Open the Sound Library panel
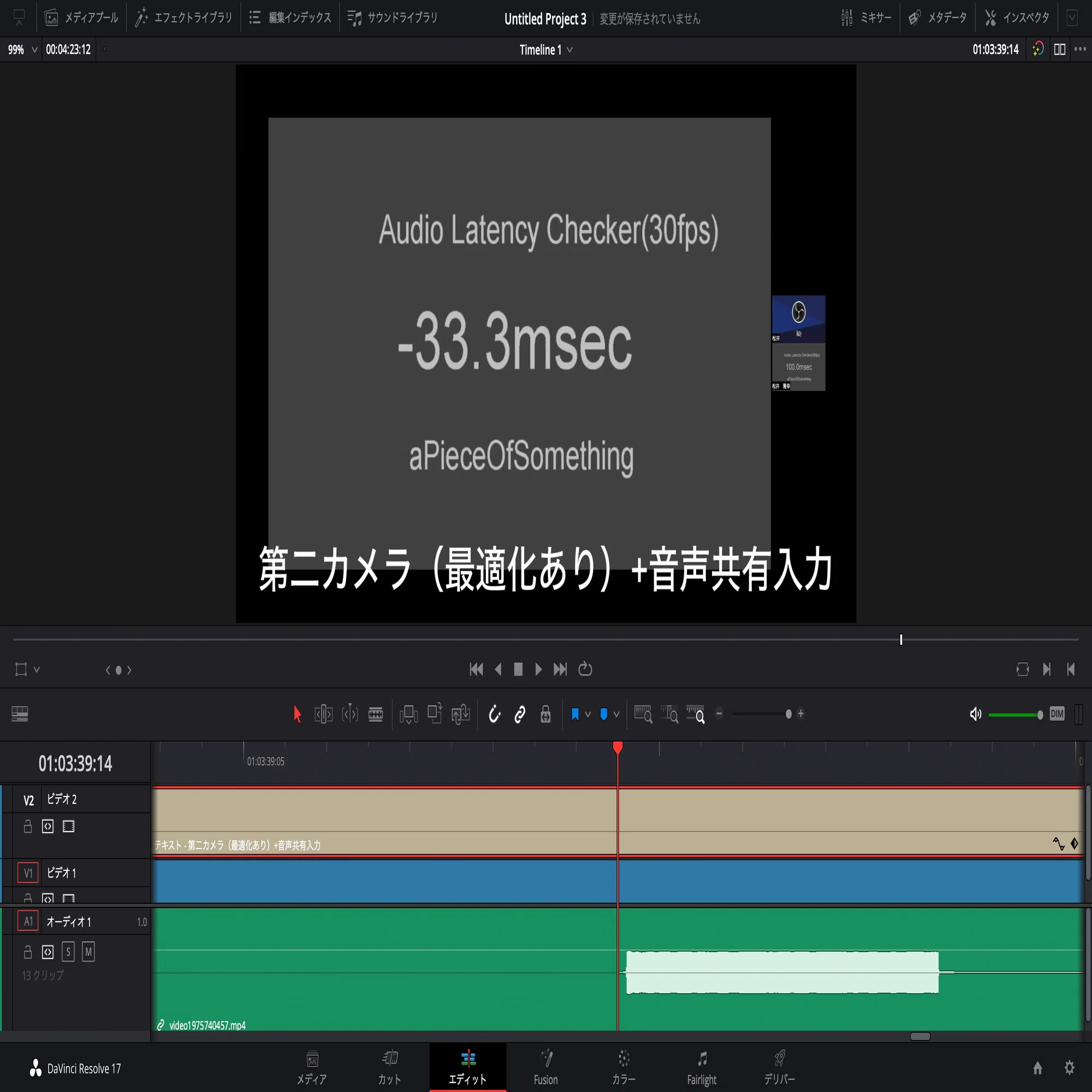Image resolution: width=1092 pixels, height=1092 pixels. [393, 18]
